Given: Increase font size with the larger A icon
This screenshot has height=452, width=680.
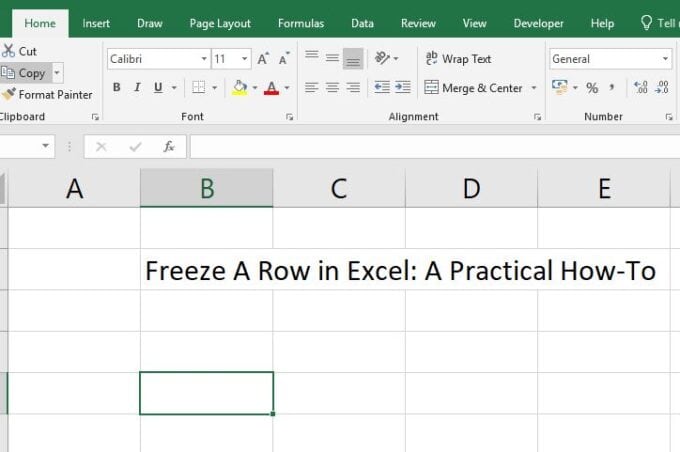Looking at the screenshot, I should point(263,59).
